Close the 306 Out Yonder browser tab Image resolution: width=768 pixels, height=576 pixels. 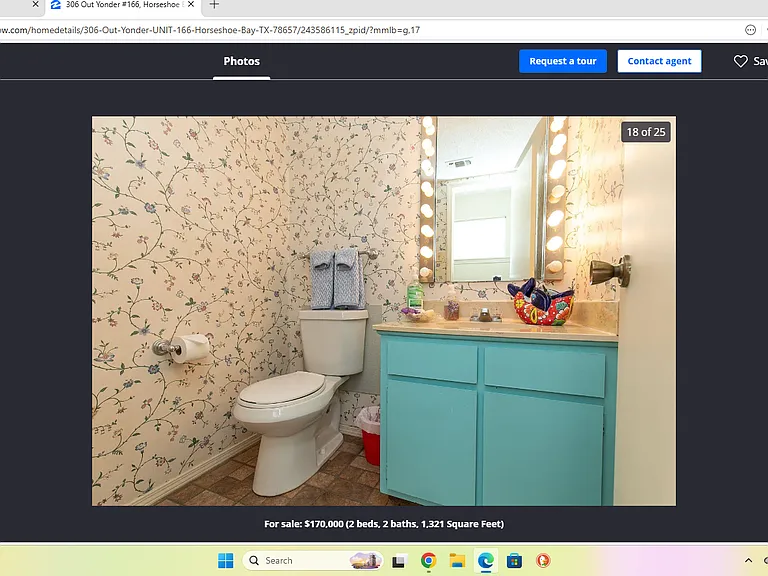pyautogui.click(x=191, y=4)
